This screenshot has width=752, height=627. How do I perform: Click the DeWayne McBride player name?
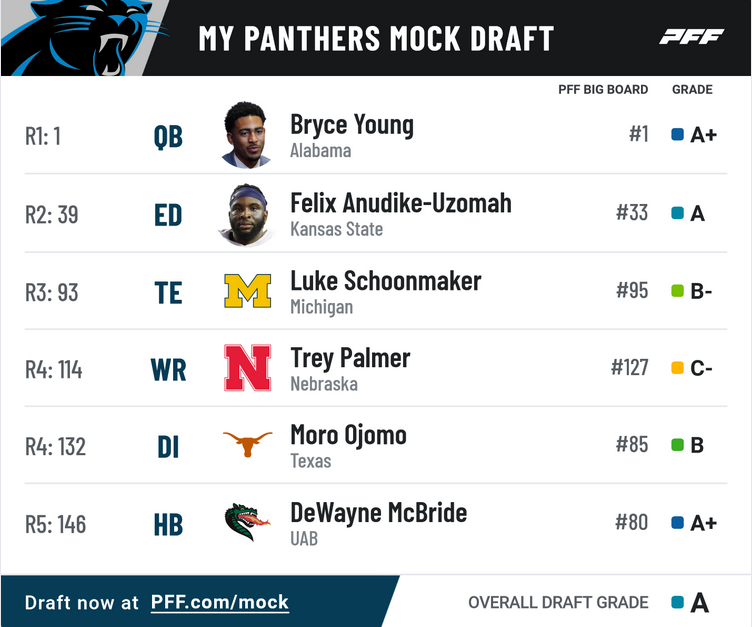click(378, 513)
